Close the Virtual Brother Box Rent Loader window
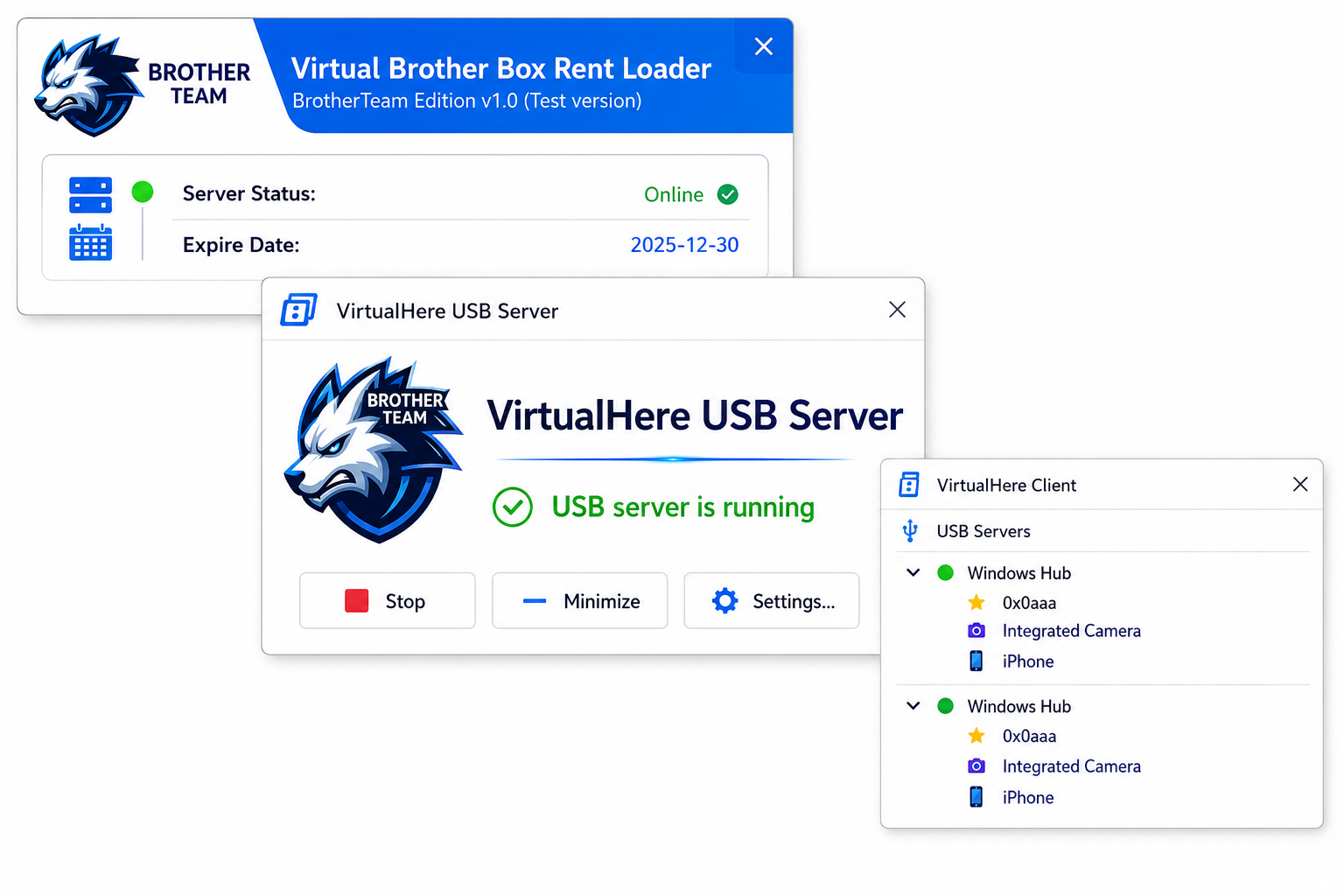Viewport: 1344px width, 896px height. (x=764, y=46)
